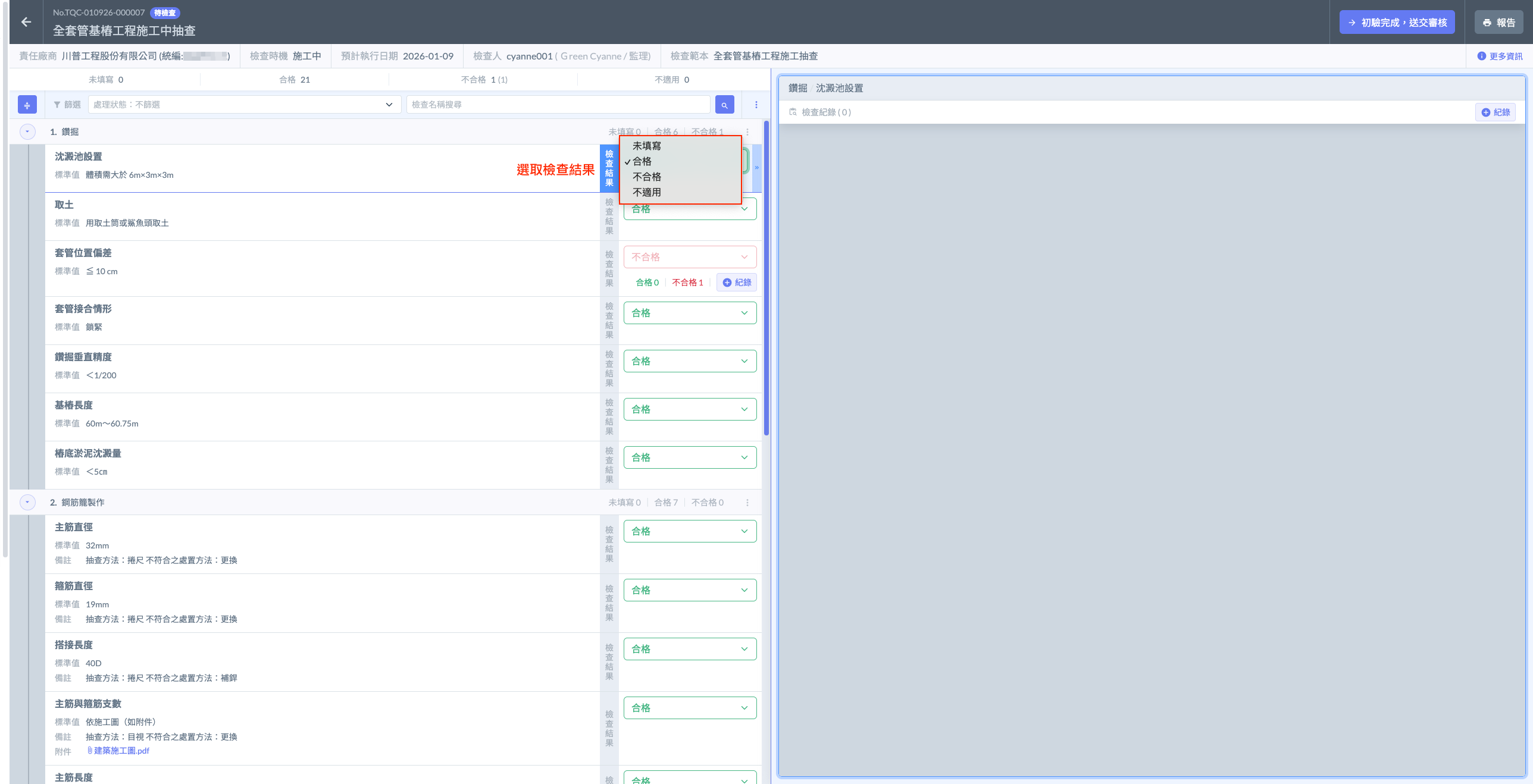Click the blue expand/collapse all icon
The height and width of the screenshot is (784, 1533).
pyautogui.click(x=27, y=105)
